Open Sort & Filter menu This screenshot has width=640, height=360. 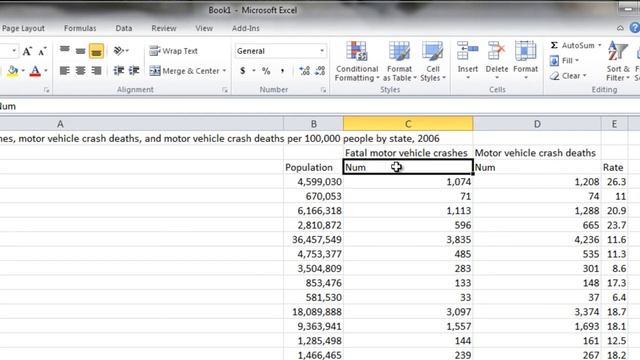point(618,61)
